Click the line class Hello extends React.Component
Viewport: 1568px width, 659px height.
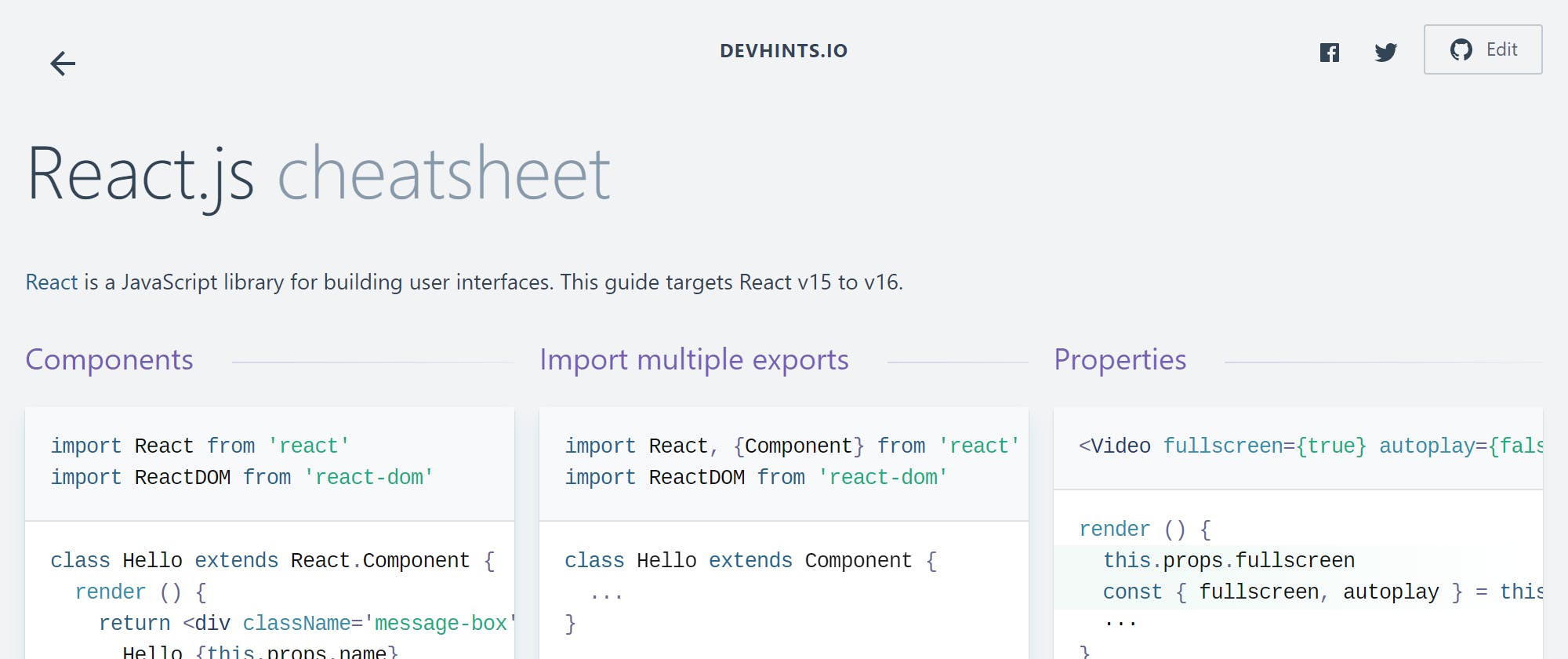coord(273,560)
